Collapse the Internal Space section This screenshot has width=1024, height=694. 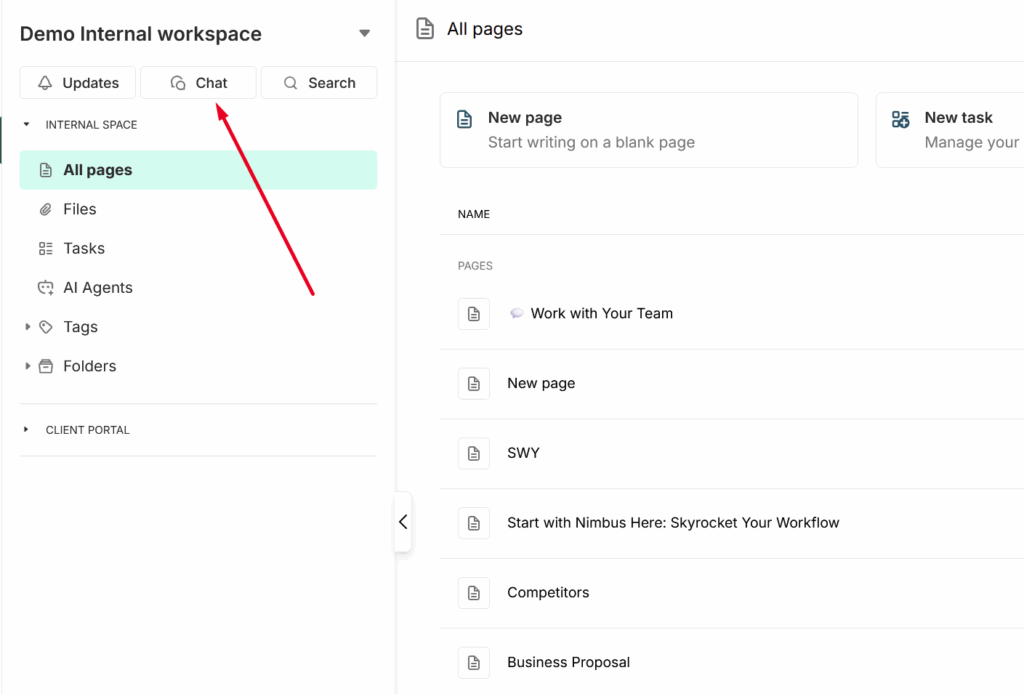pos(27,125)
